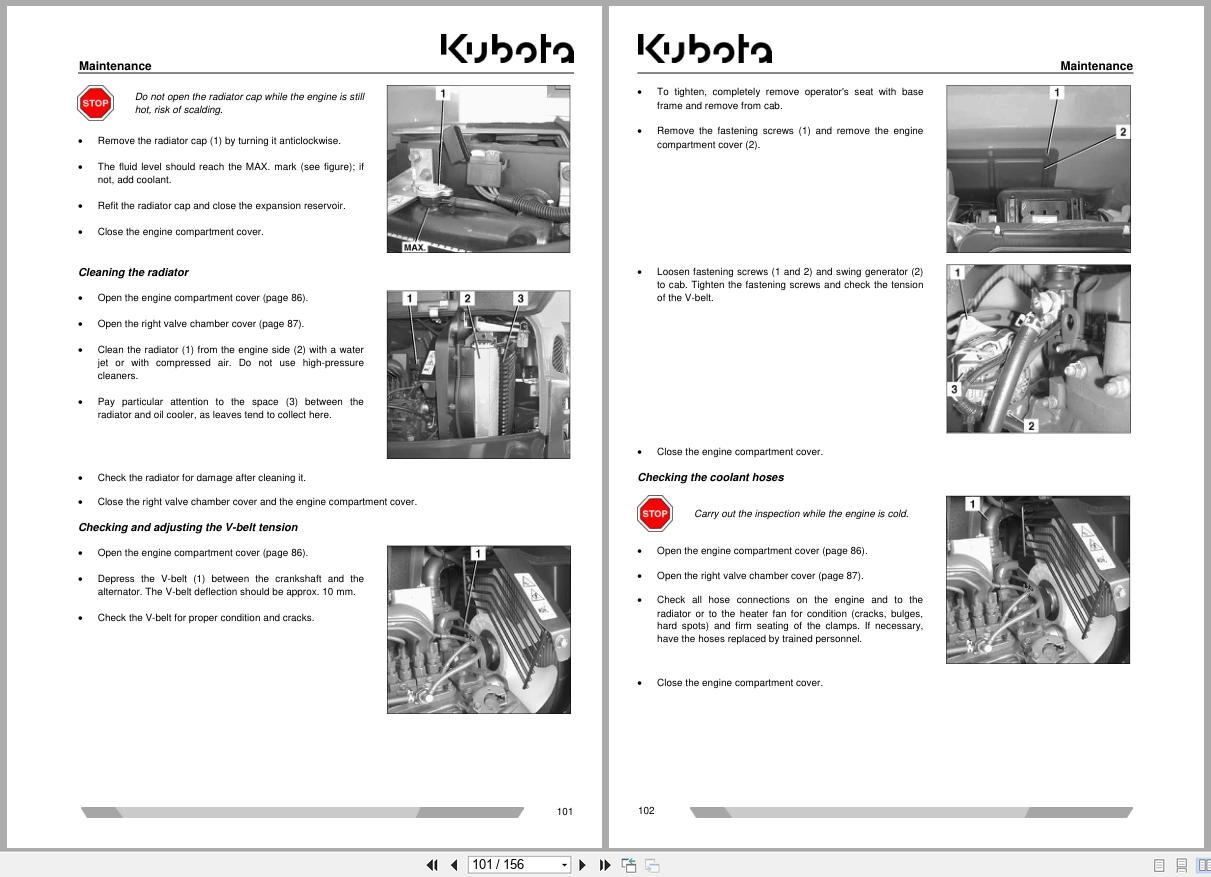Click the coolant hoses inspection photo
The height and width of the screenshot is (877, 1211).
pos(1037,578)
